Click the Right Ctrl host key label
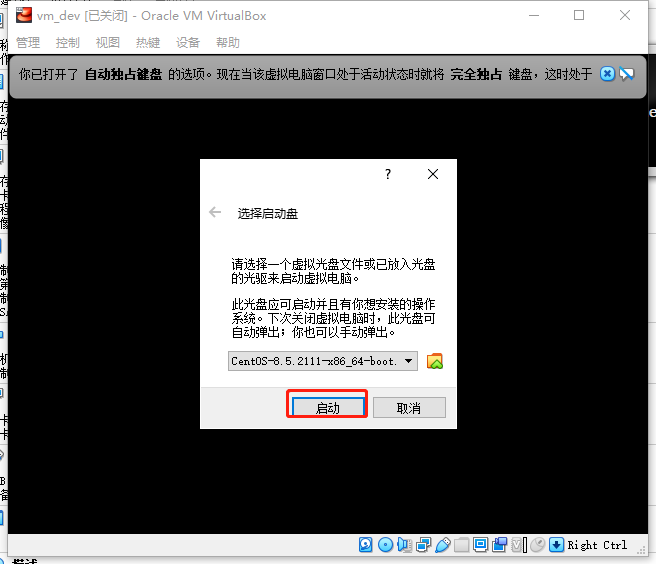The height and width of the screenshot is (564, 656). pyautogui.click(x=597, y=545)
